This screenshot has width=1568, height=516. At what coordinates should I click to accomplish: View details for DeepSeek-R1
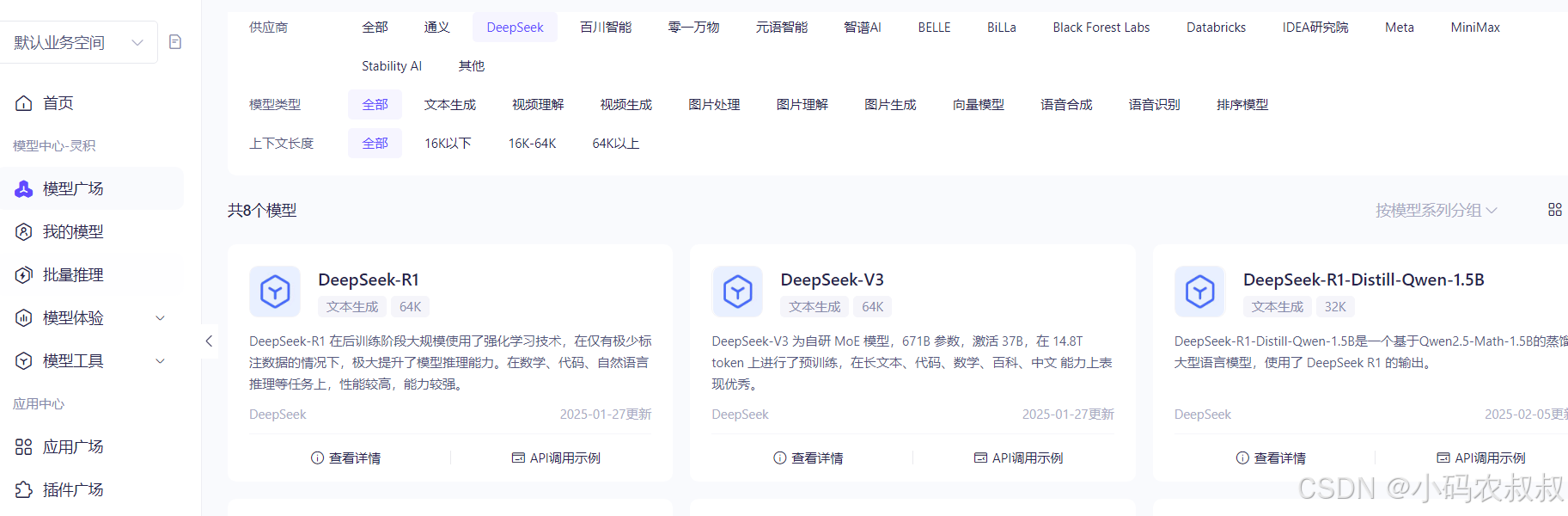345,458
